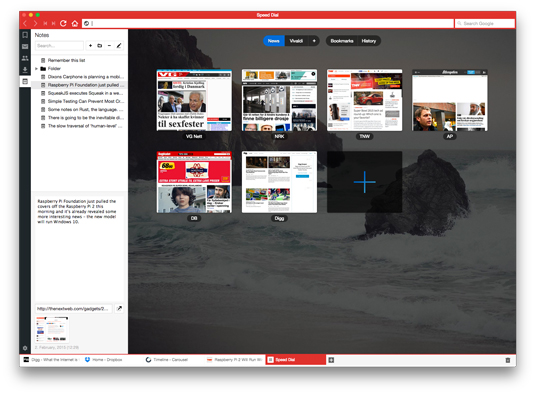Image resolution: width=535 pixels, height=394 pixels.
Task: Click the note body text area
Action: click(79, 248)
